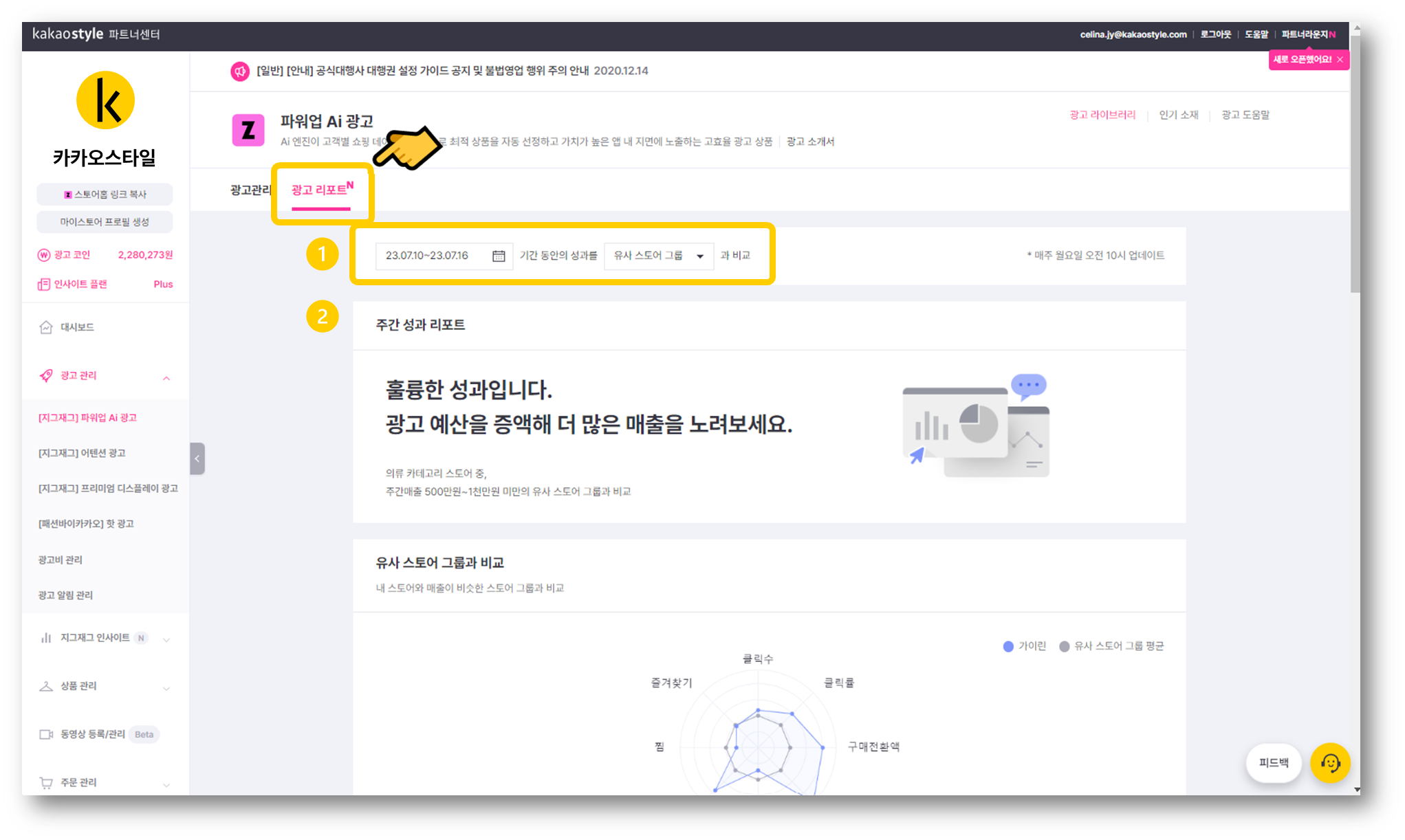Screen dimensions: 1405x840
Task: Open the calendar icon in date field
Action: [x=499, y=256]
